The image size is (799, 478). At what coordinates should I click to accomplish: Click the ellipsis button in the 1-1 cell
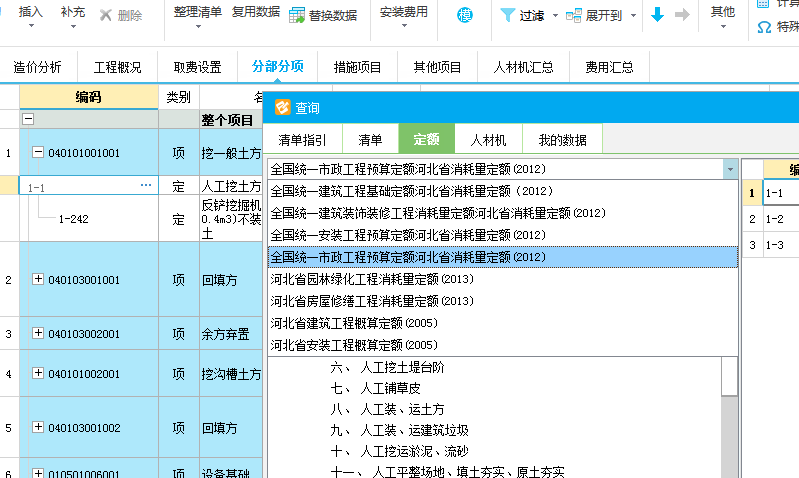(146, 185)
